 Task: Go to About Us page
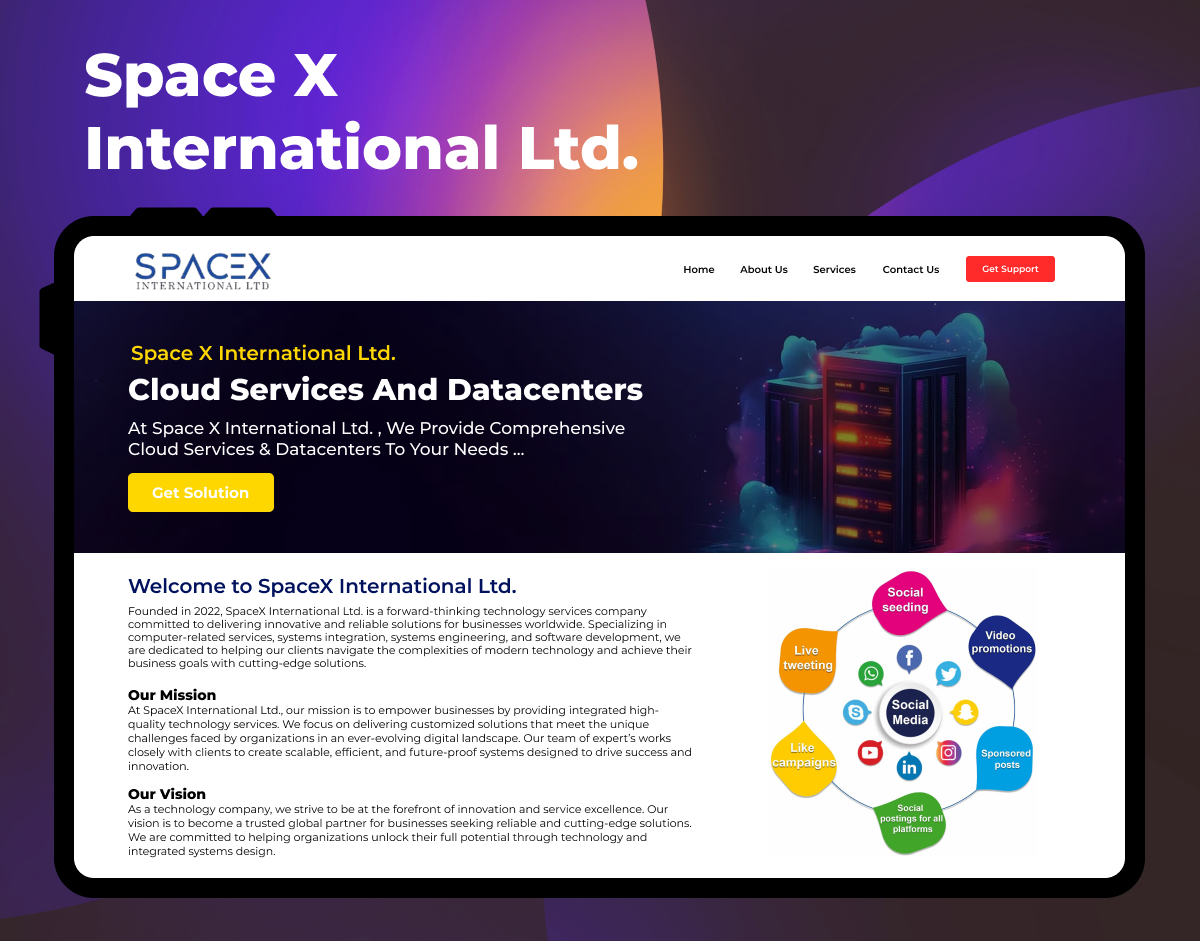(764, 269)
